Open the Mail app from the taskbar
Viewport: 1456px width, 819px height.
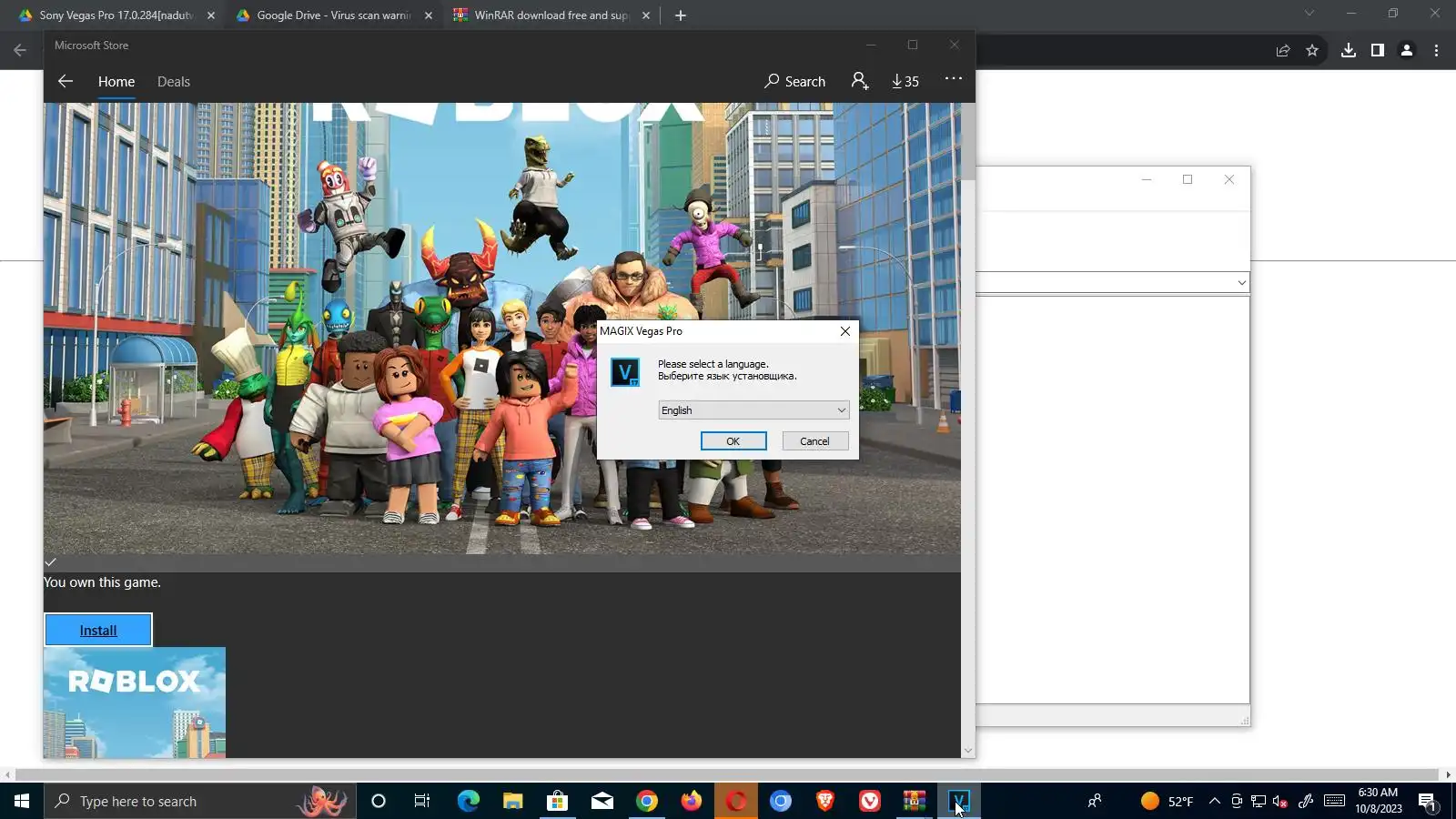(x=602, y=801)
